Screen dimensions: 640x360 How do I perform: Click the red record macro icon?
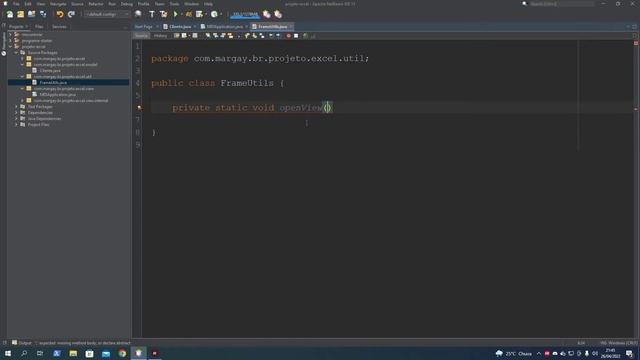[x=289, y=36]
